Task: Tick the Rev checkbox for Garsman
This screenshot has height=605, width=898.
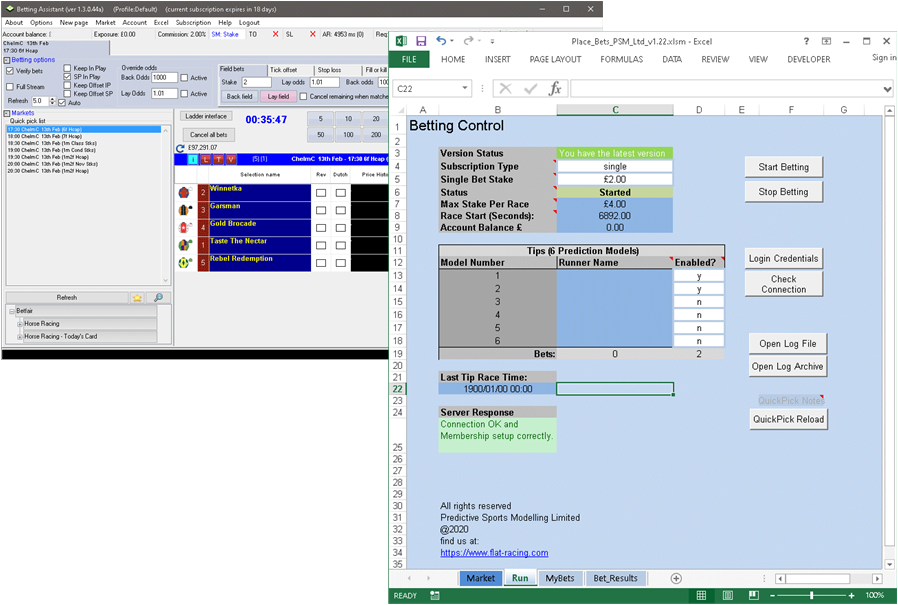Action: click(321, 210)
